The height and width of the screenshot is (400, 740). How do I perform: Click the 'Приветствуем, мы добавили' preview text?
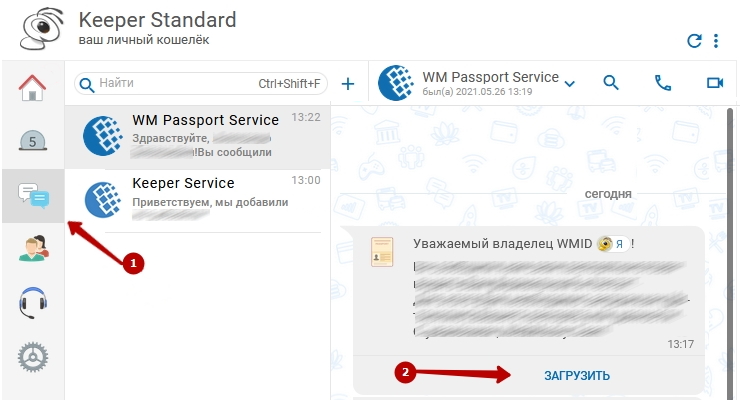[210, 202]
